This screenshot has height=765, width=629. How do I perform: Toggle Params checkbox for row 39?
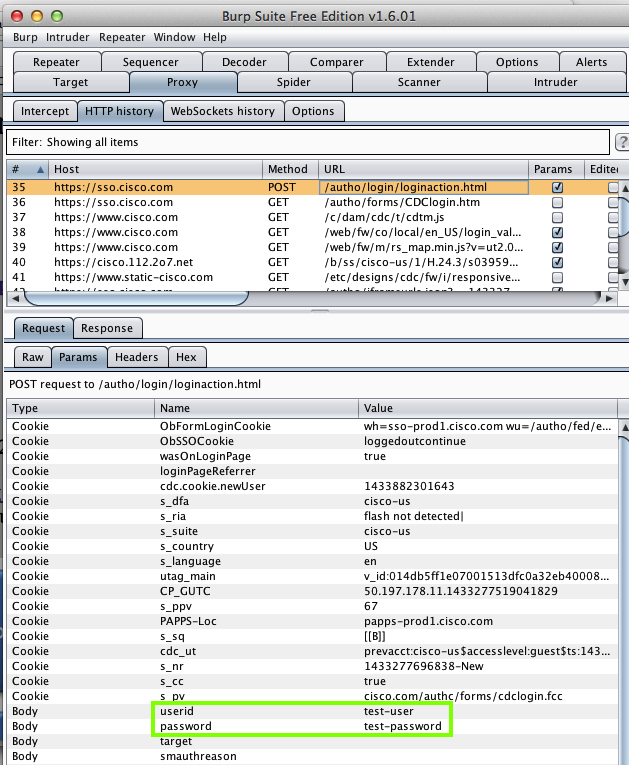[557, 247]
